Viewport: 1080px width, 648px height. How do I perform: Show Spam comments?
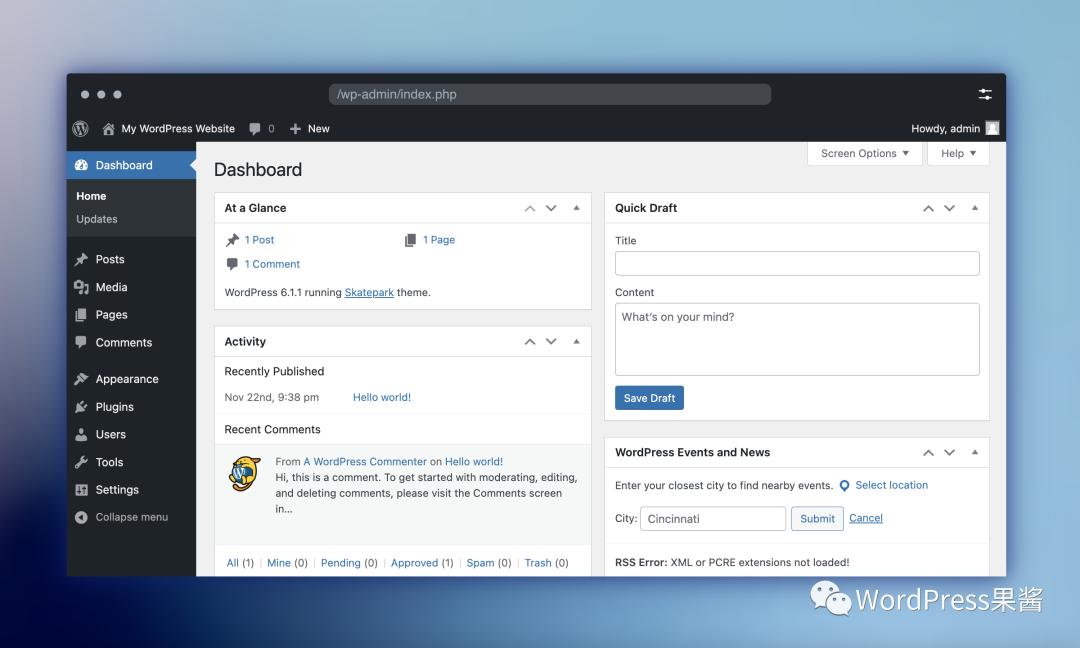[x=480, y=563]
